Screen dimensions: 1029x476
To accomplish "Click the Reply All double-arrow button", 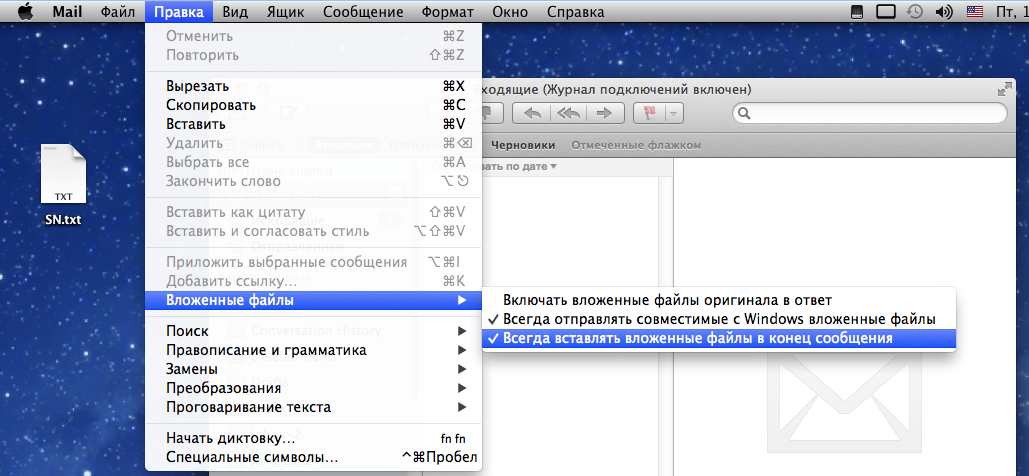I will tap(568, 113).
